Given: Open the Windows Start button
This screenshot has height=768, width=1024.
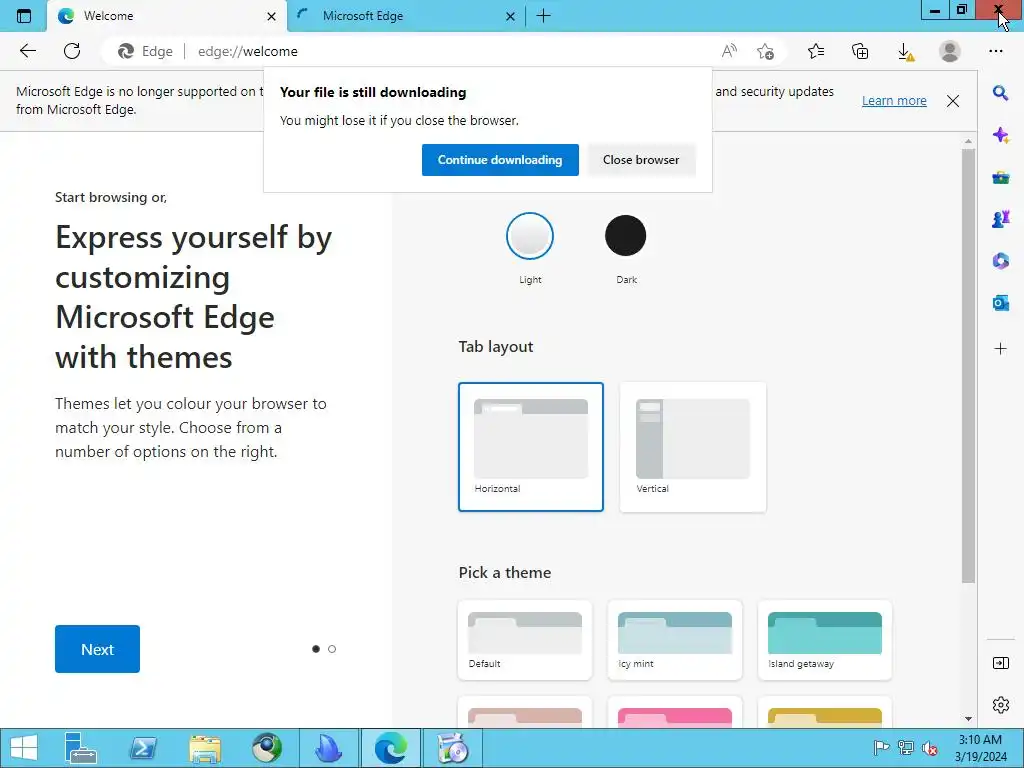Looking at the screenshot, I should [x=24, y=748].
